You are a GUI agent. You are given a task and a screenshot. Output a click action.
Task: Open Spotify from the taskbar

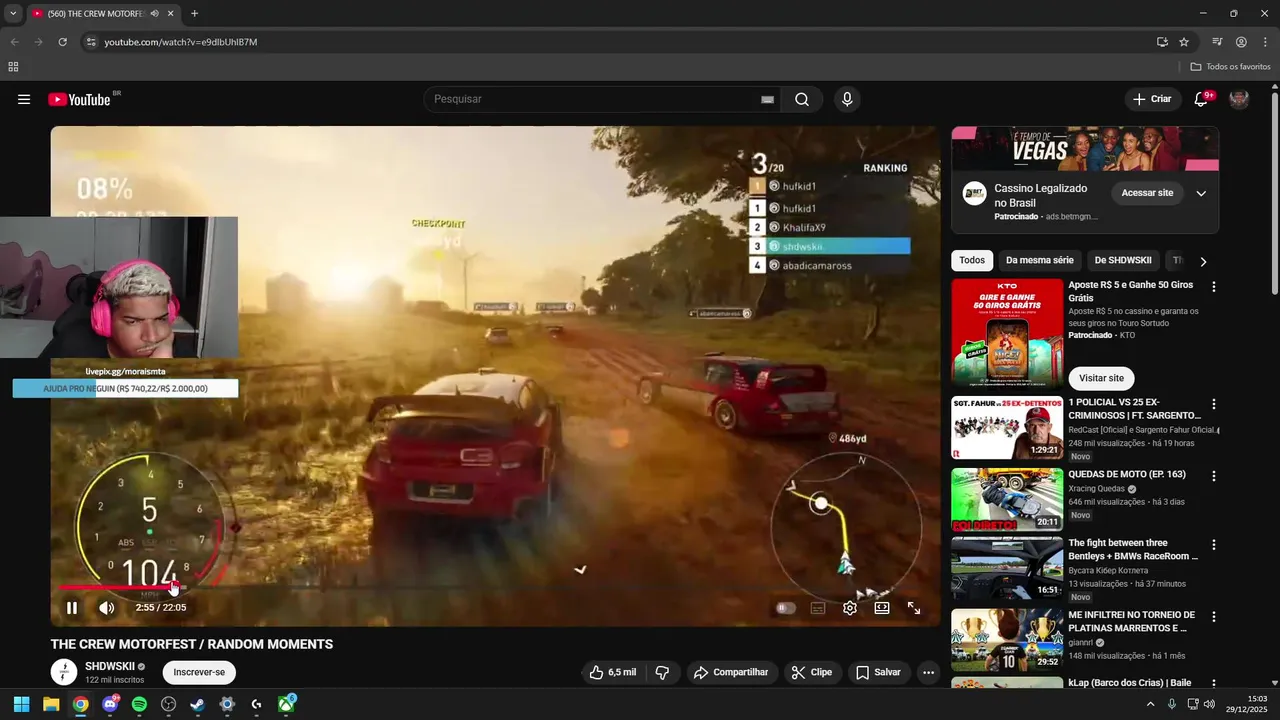click(x=139, y=704)
